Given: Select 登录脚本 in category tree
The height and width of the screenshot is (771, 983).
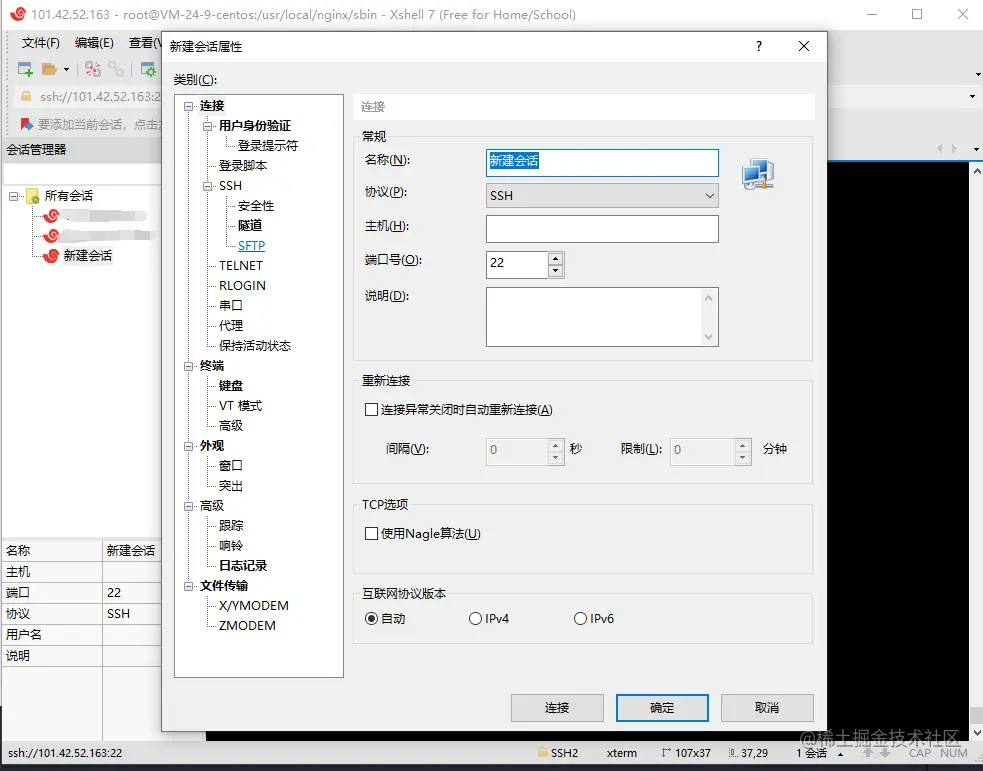Looking at the screenshot, I should click(x=243, y=165).
